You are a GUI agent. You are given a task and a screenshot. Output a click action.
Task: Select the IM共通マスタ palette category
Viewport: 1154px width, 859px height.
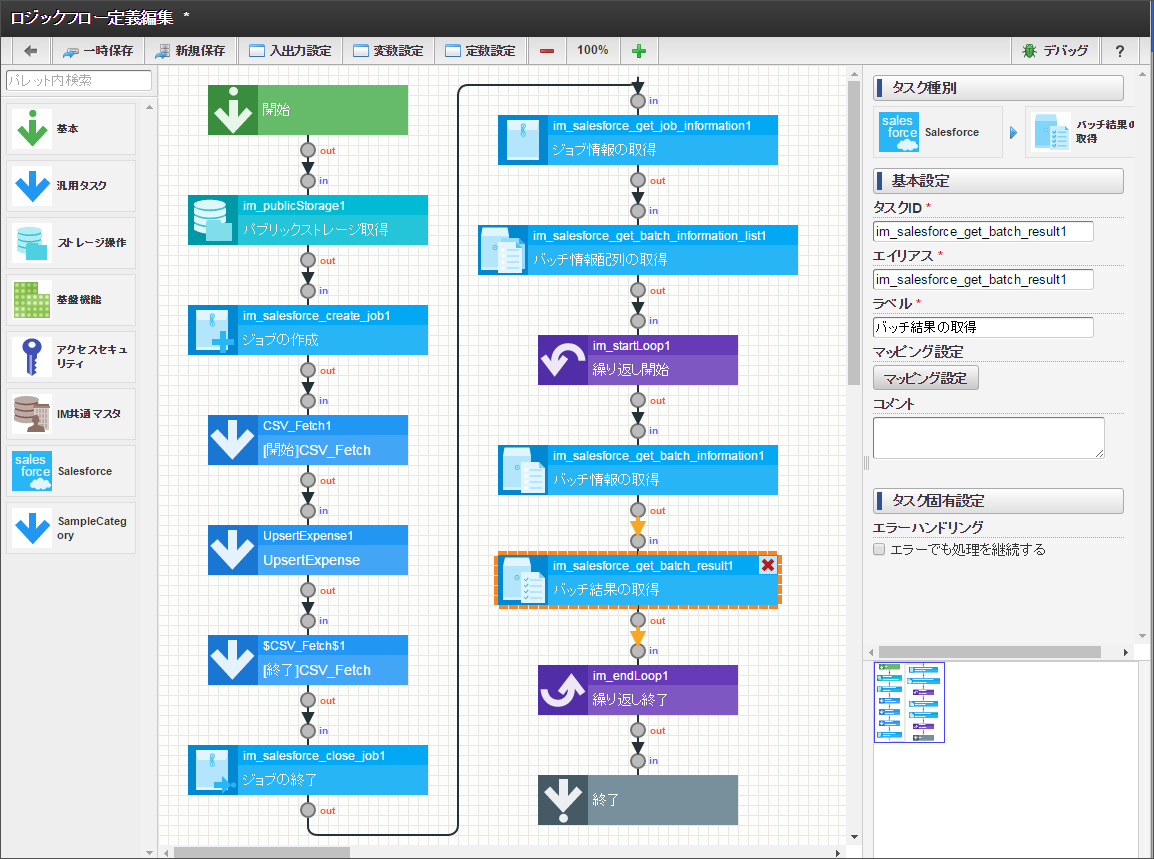[x=71, y=414]
